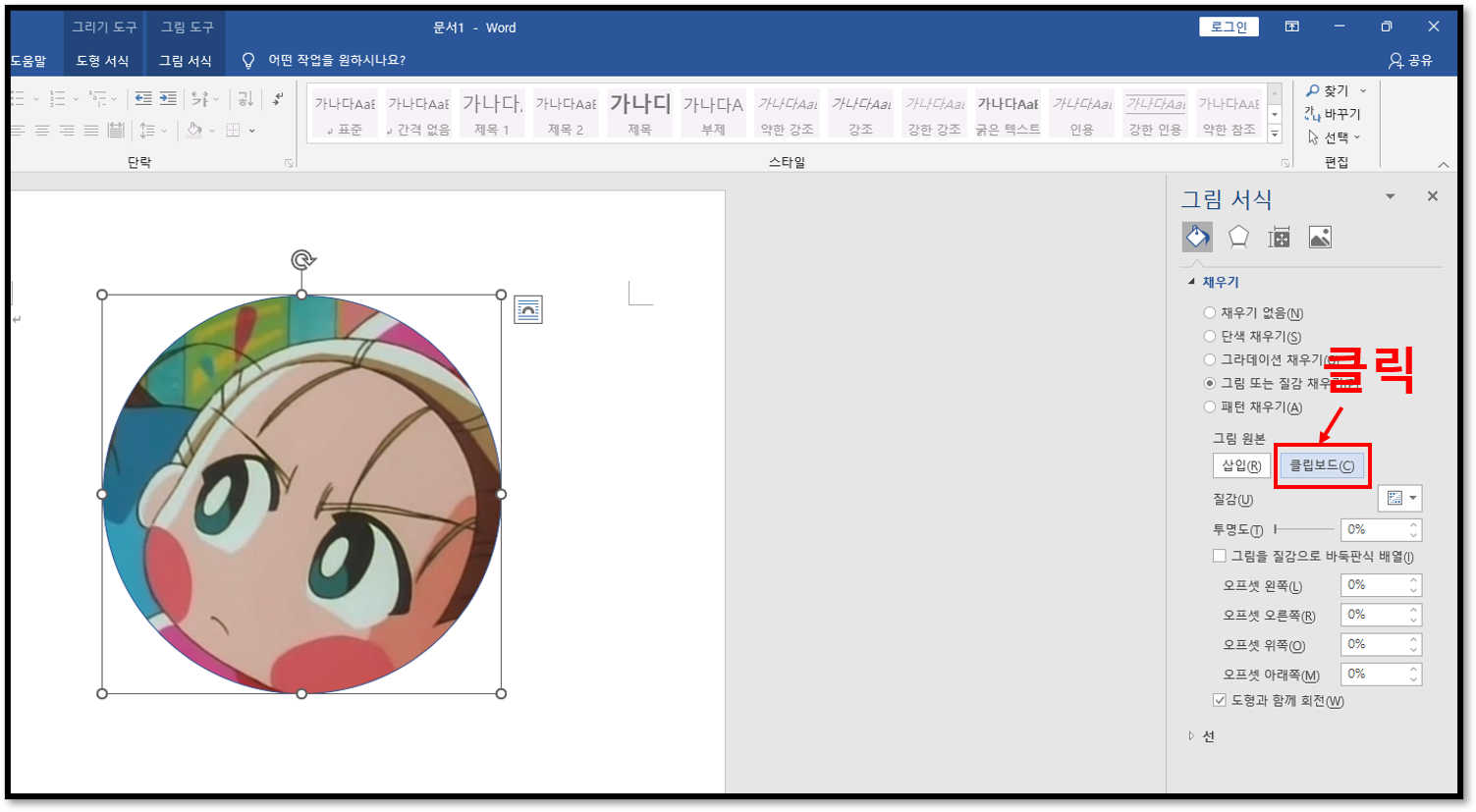Uncheck 도형과 함께 회전 checkbox
The width and height of the screenshot is (1476, 812).
tap(1220, 700)
